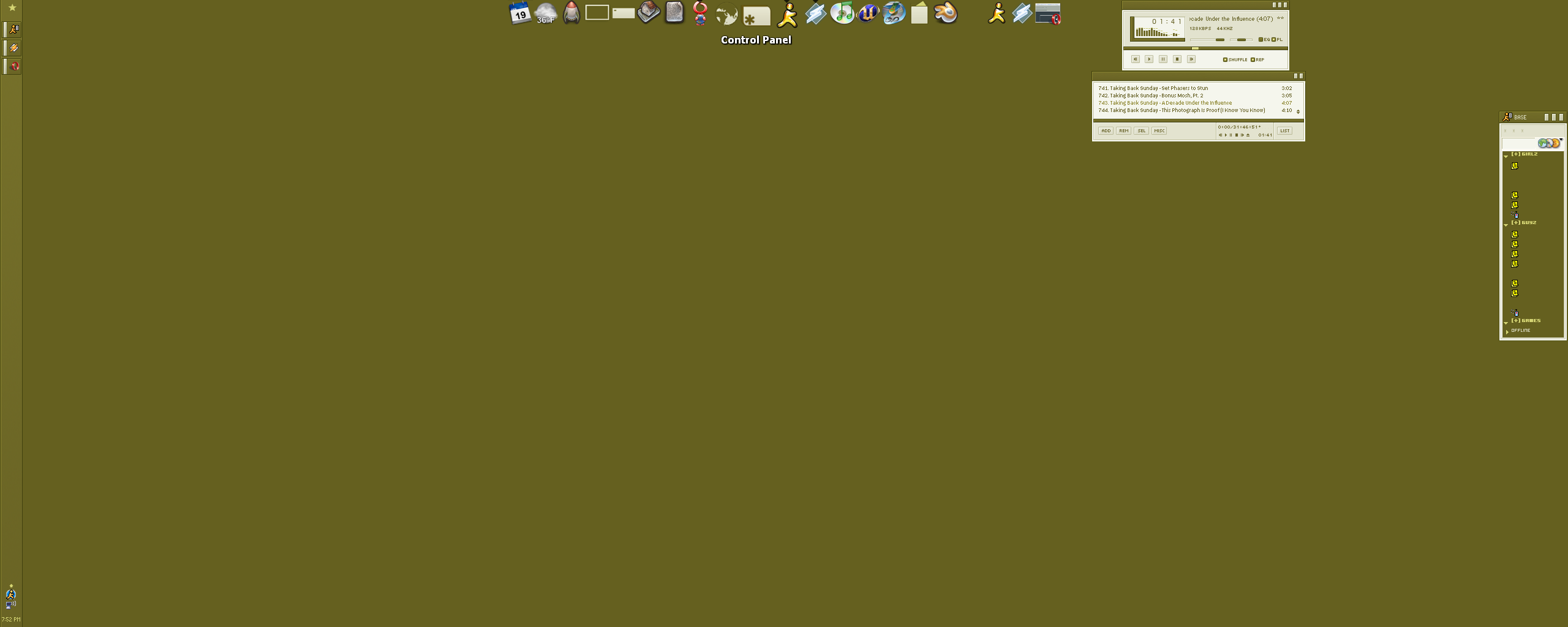Open the ADD menu in the playlist
This screenshot has height=627, width=1568.
(1106, 131)
